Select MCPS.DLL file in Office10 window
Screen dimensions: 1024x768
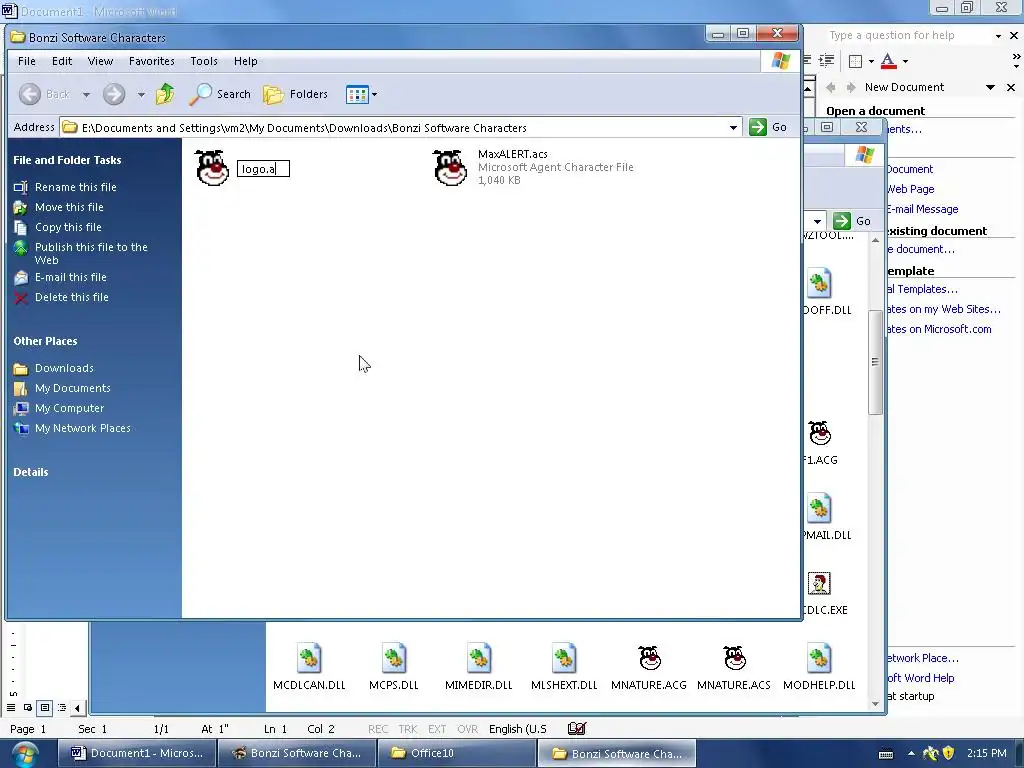pos(394,667)
